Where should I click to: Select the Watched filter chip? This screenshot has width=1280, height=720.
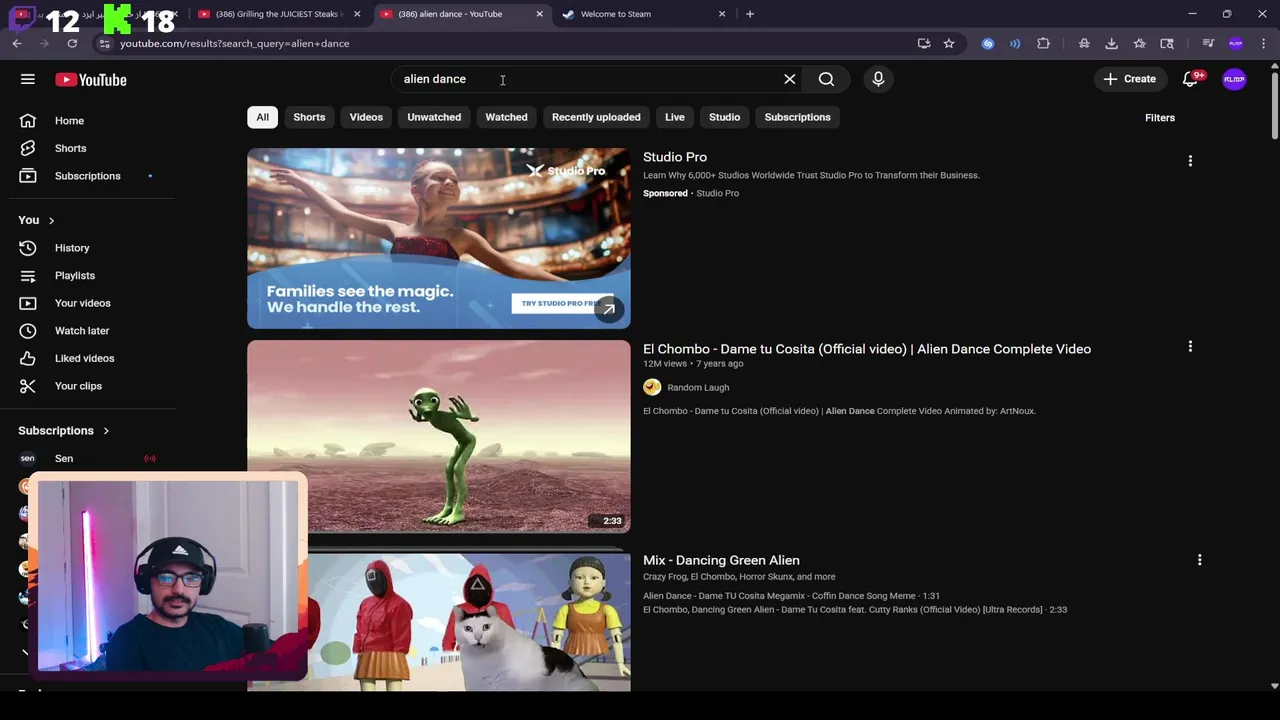(x=506, y=117)
